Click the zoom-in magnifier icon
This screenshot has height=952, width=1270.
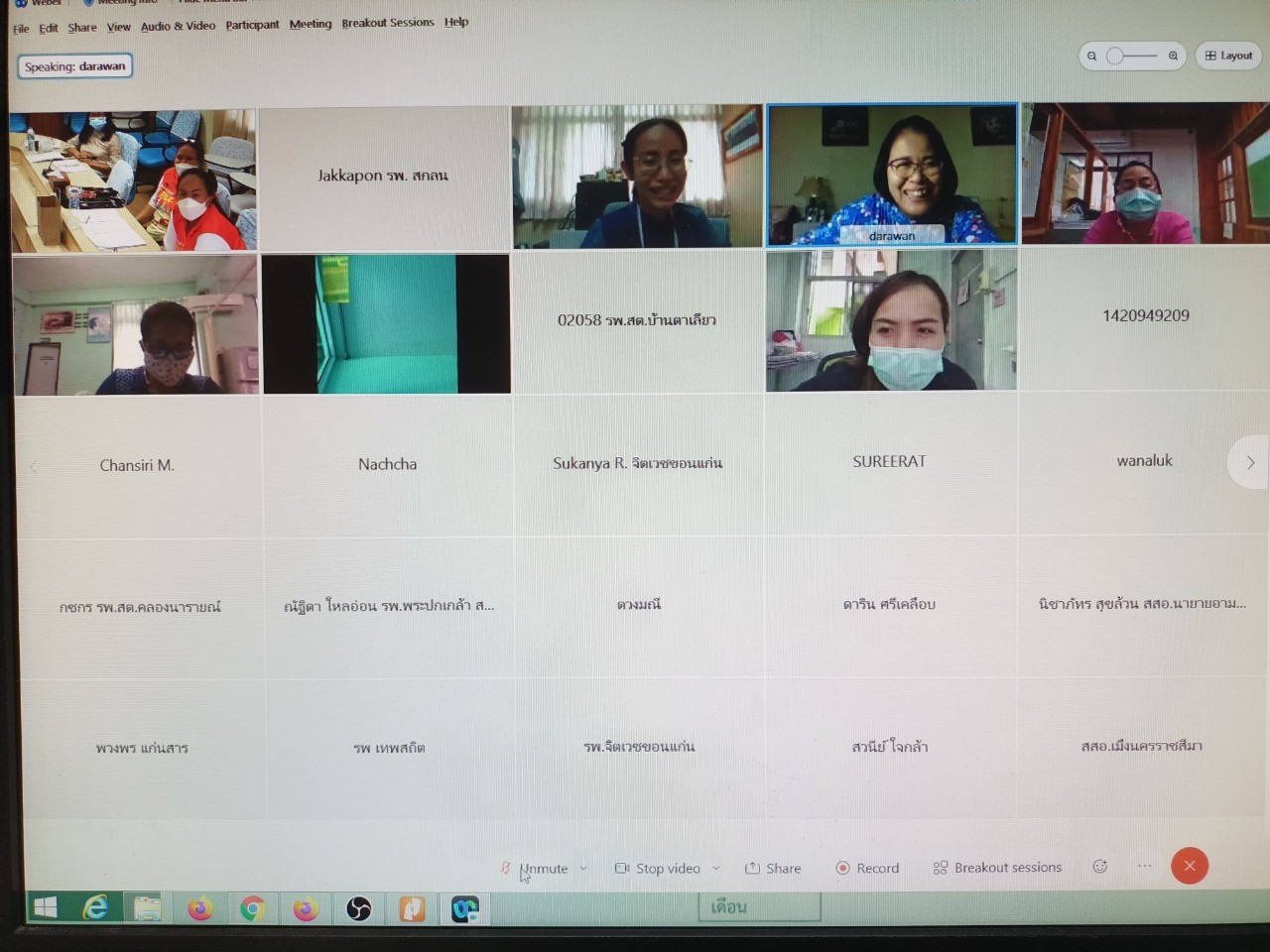pyautogui.click(x=1173, y=57)
